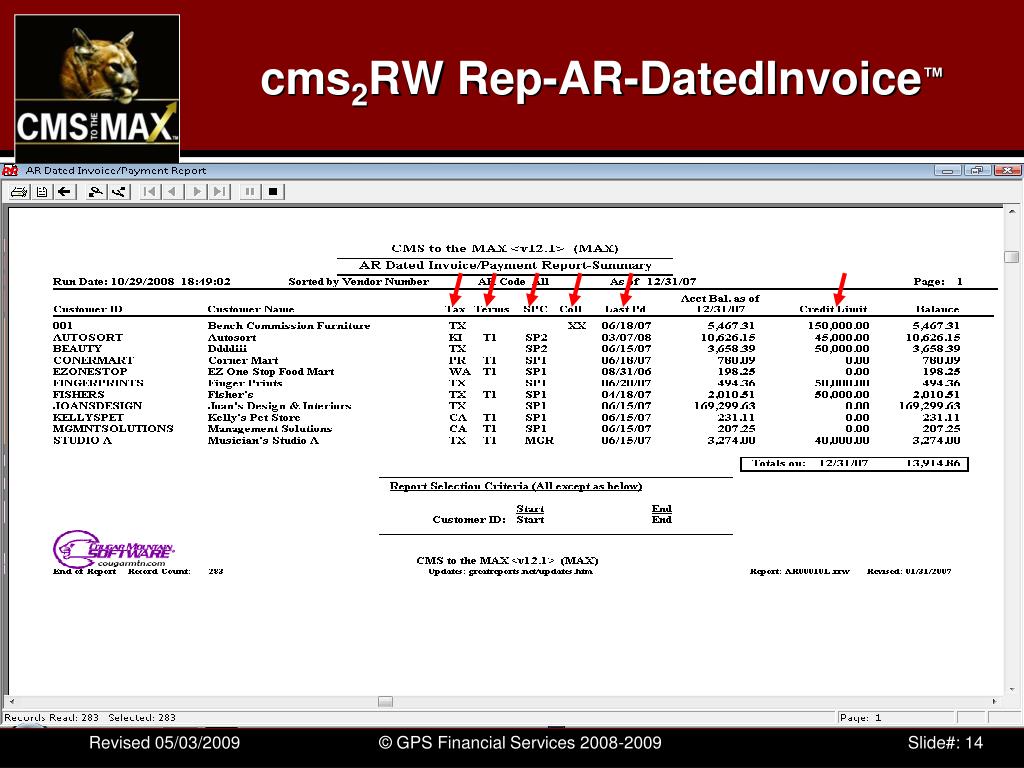Click the 'Customer Name' column header
This screenshot has width=1024, height=768.
tap(251, 309)
